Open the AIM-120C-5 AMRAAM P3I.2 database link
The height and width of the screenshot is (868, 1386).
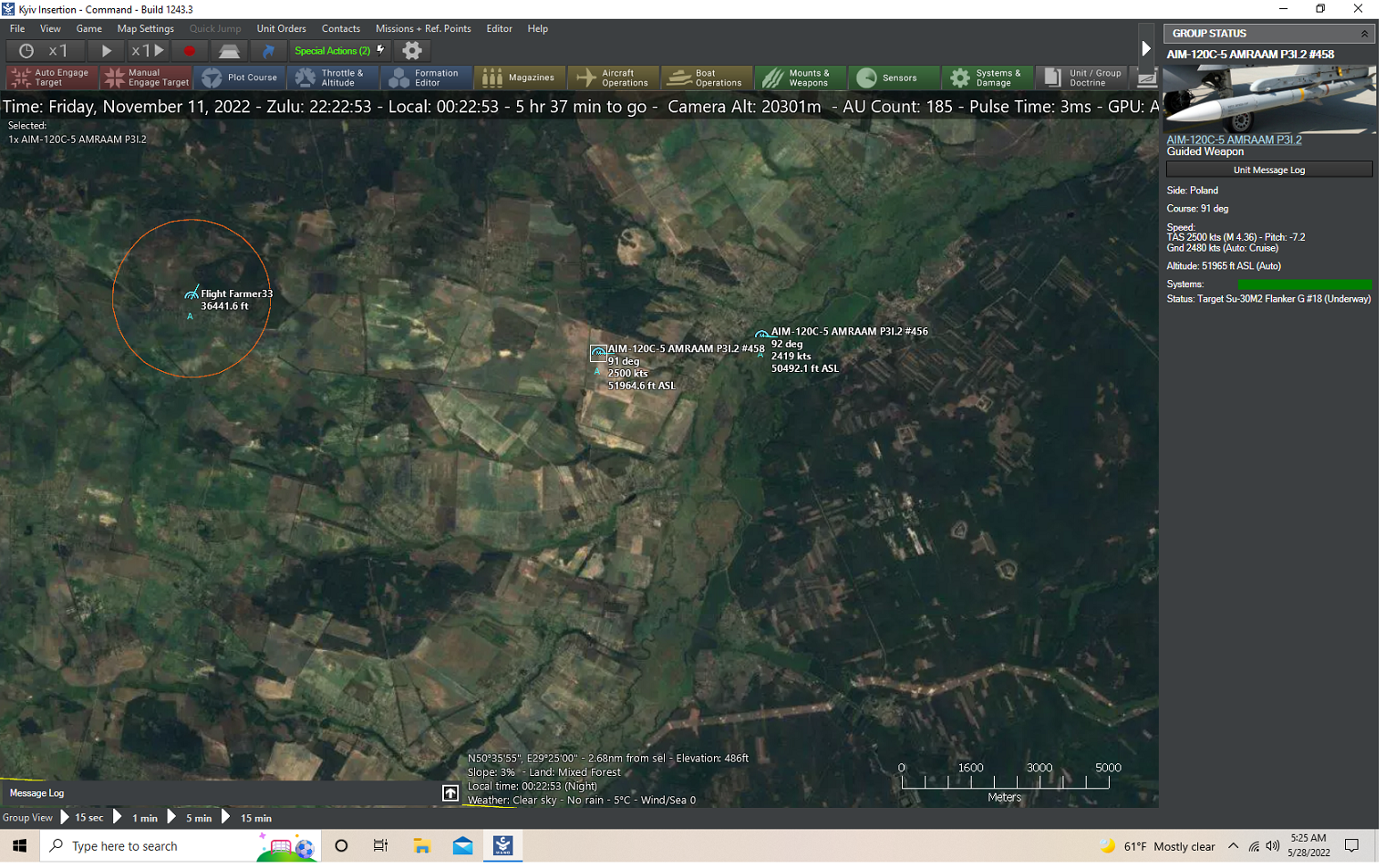point(1234,139)
